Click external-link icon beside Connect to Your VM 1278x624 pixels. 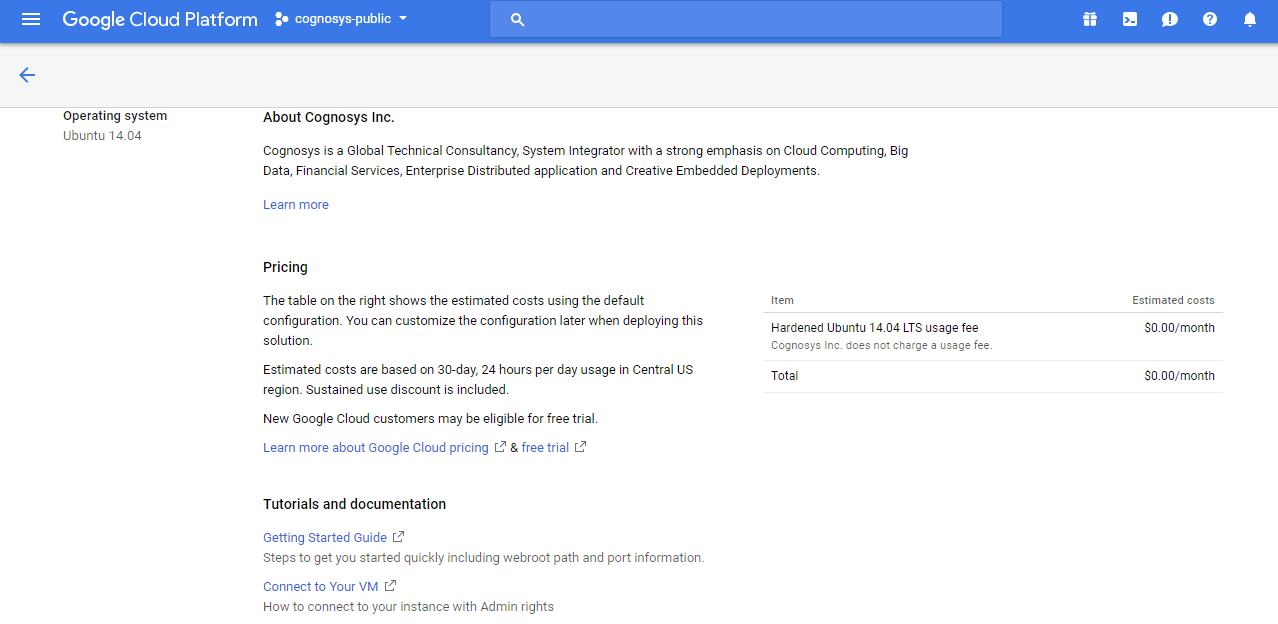point(390,586)
